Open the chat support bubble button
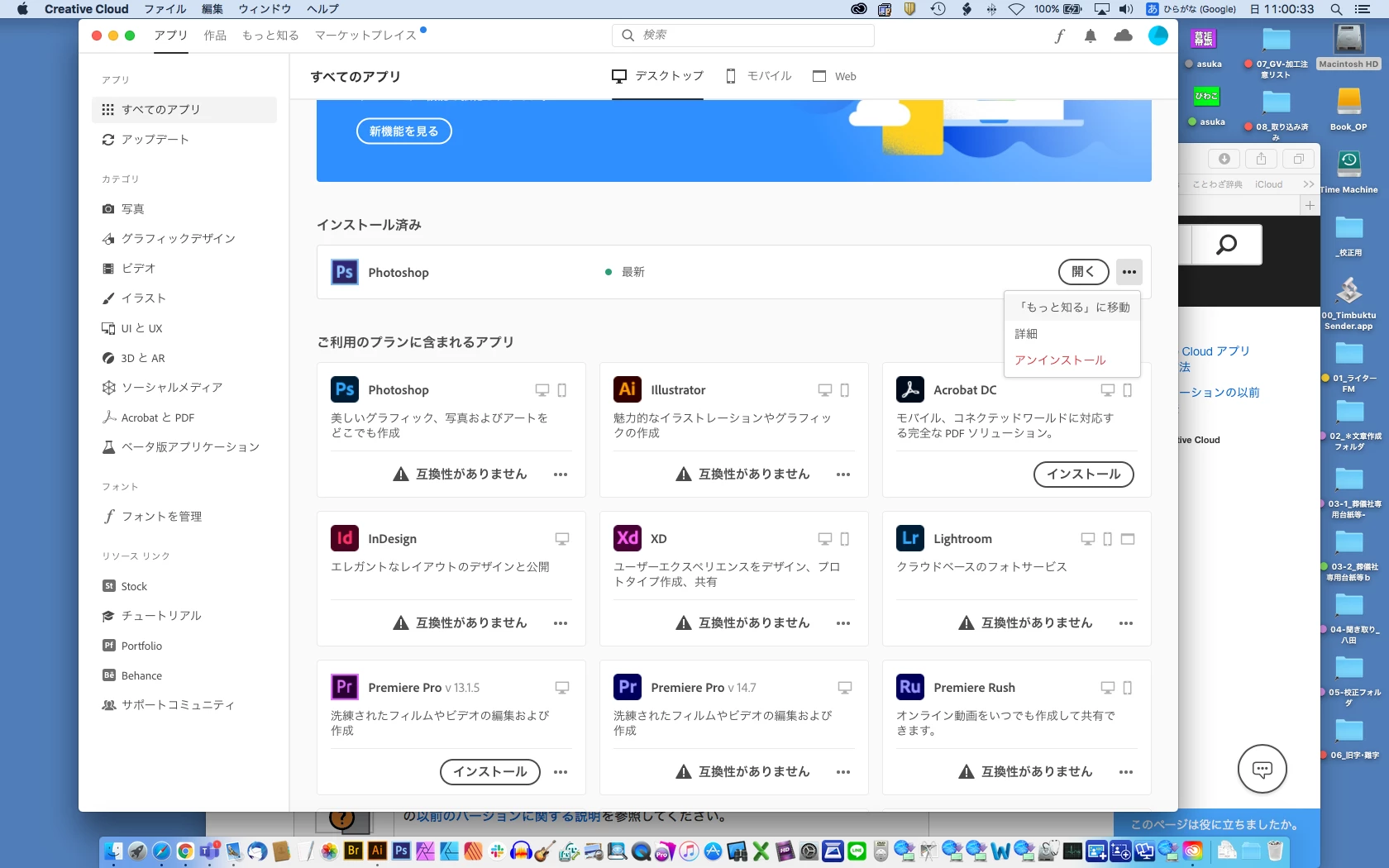1389x868 pixels. click(1263, 770)
